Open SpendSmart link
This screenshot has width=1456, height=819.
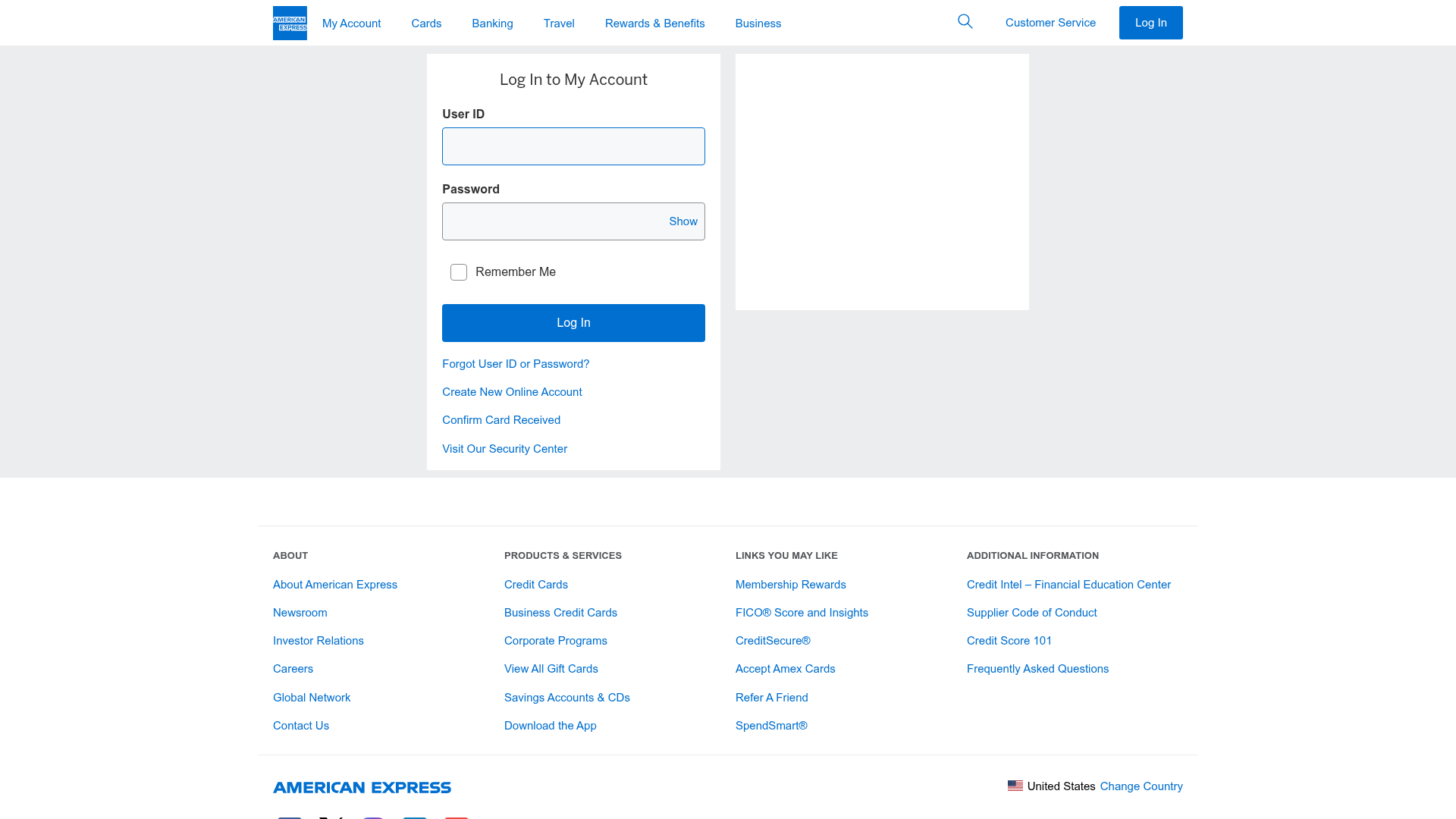771,726
